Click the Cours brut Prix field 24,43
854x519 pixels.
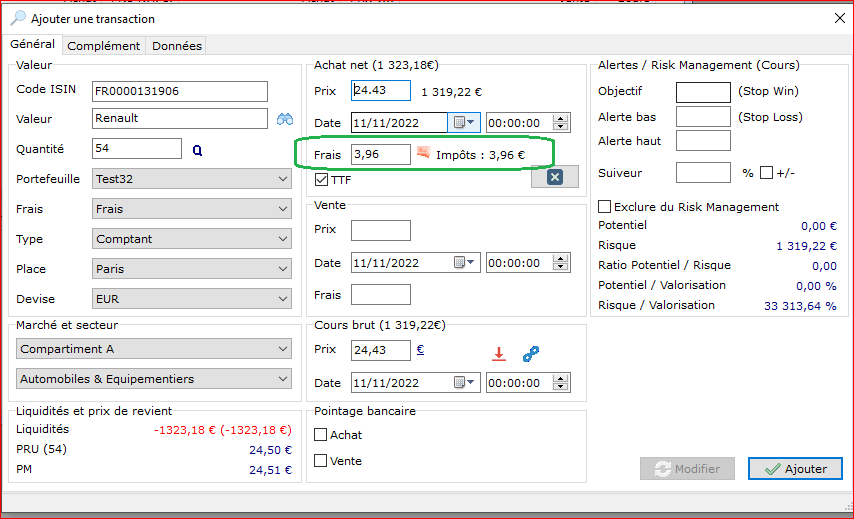381,350
